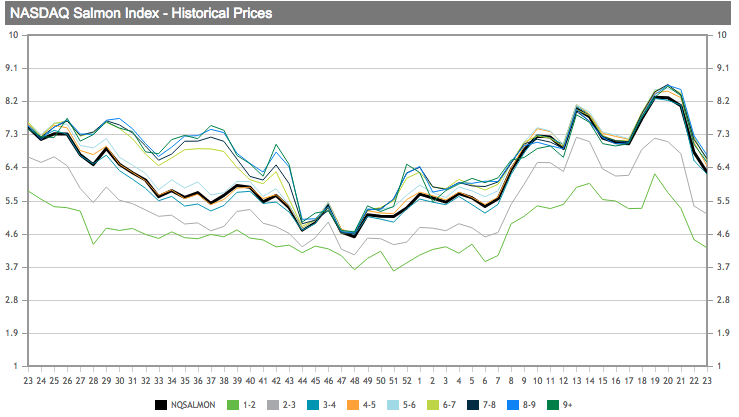
Task: Click the 6.4 label on right axis
Action: coord(723,167)
